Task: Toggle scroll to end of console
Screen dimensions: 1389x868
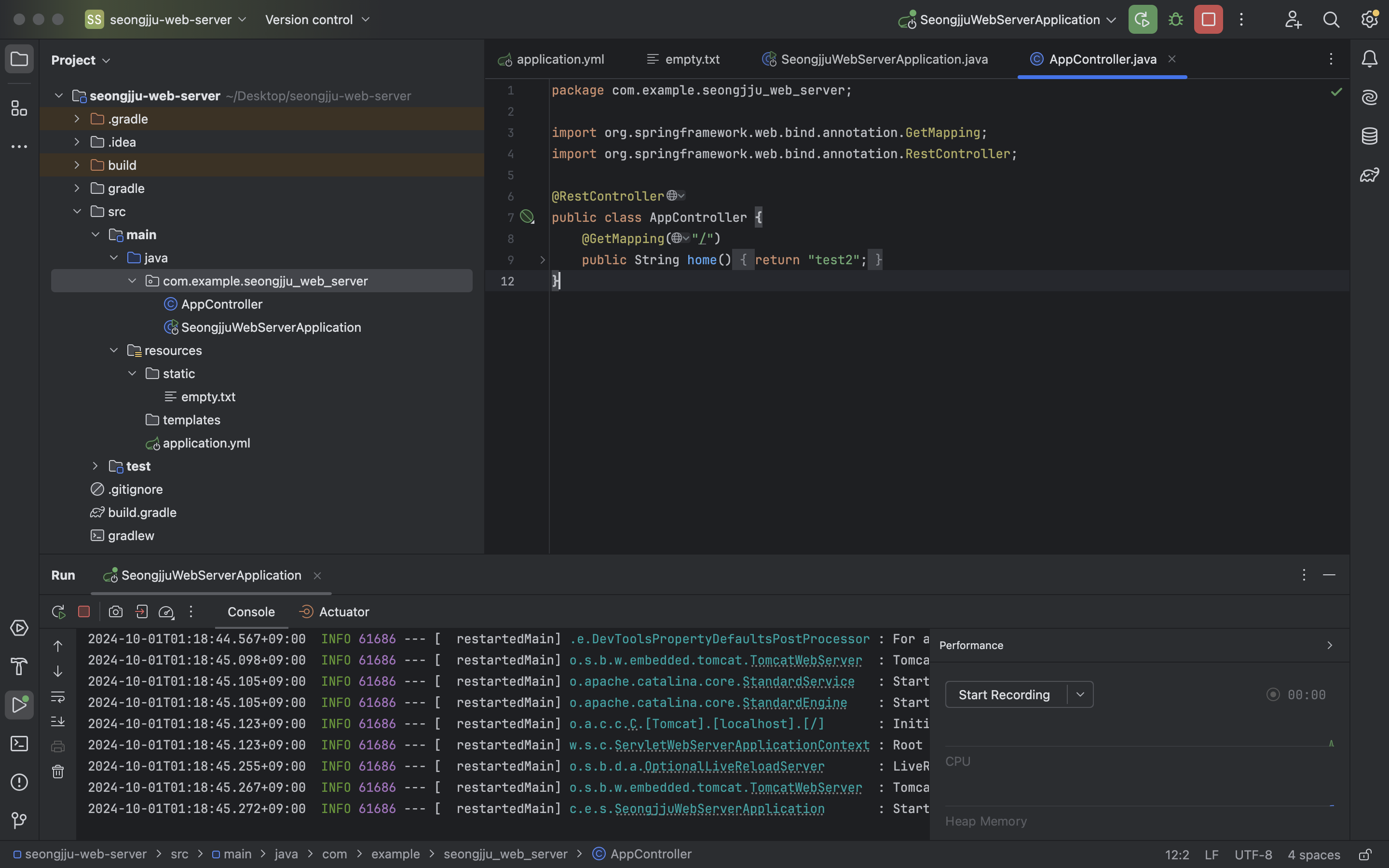Action: coord(58,721)
